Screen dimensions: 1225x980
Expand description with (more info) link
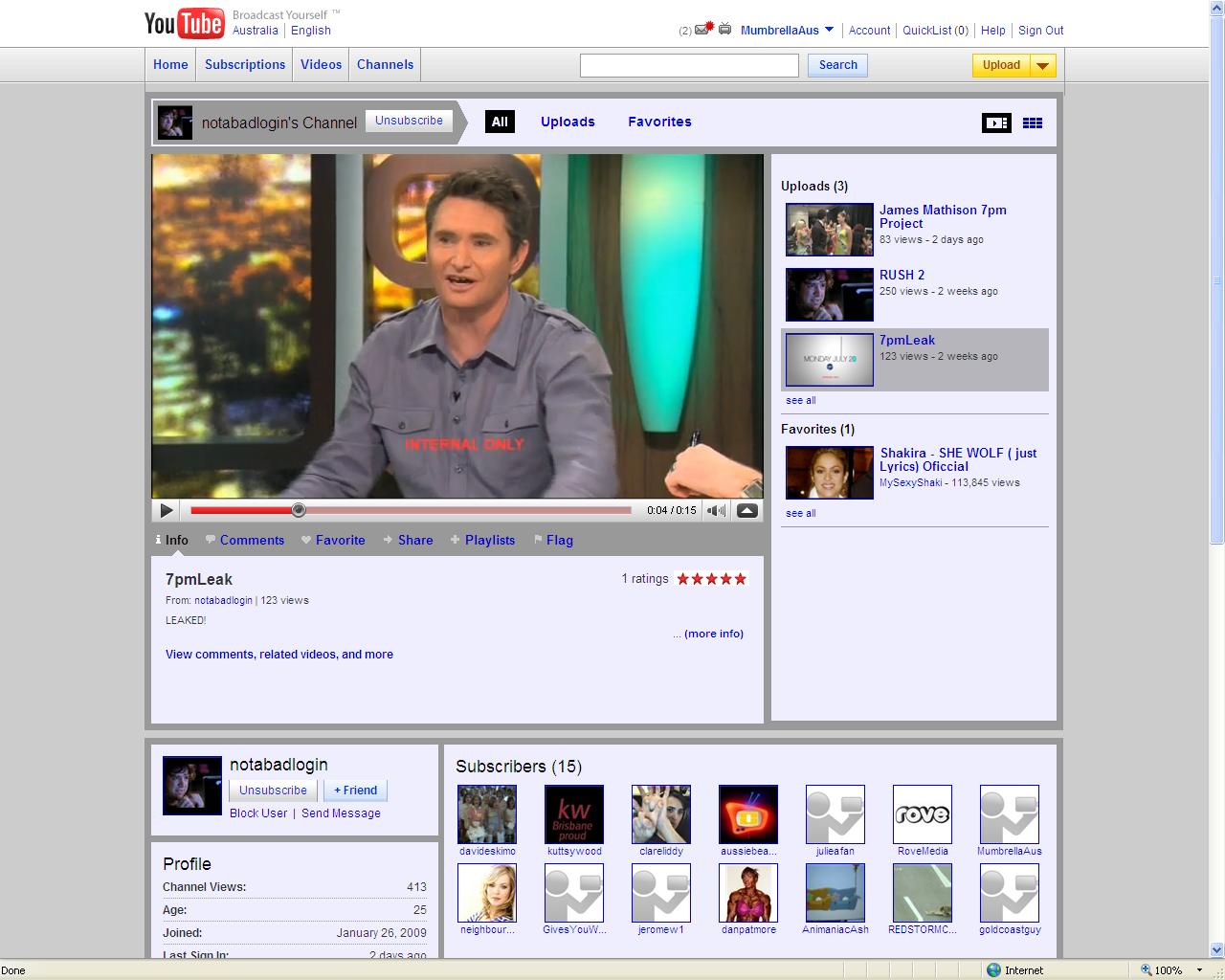[714, 634]
